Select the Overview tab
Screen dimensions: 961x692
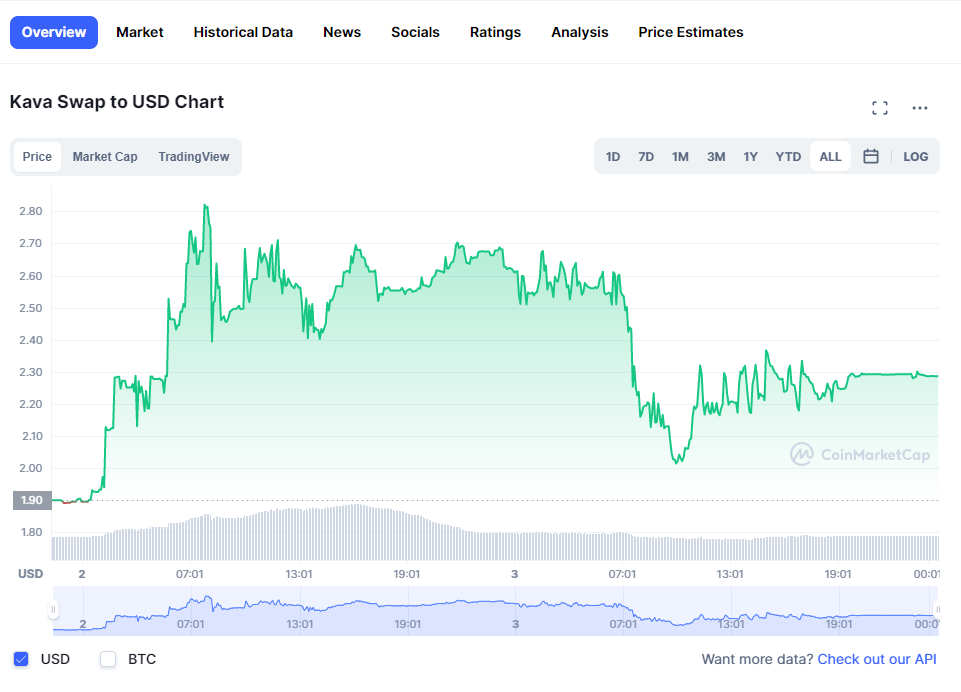[x=54, y=32]
